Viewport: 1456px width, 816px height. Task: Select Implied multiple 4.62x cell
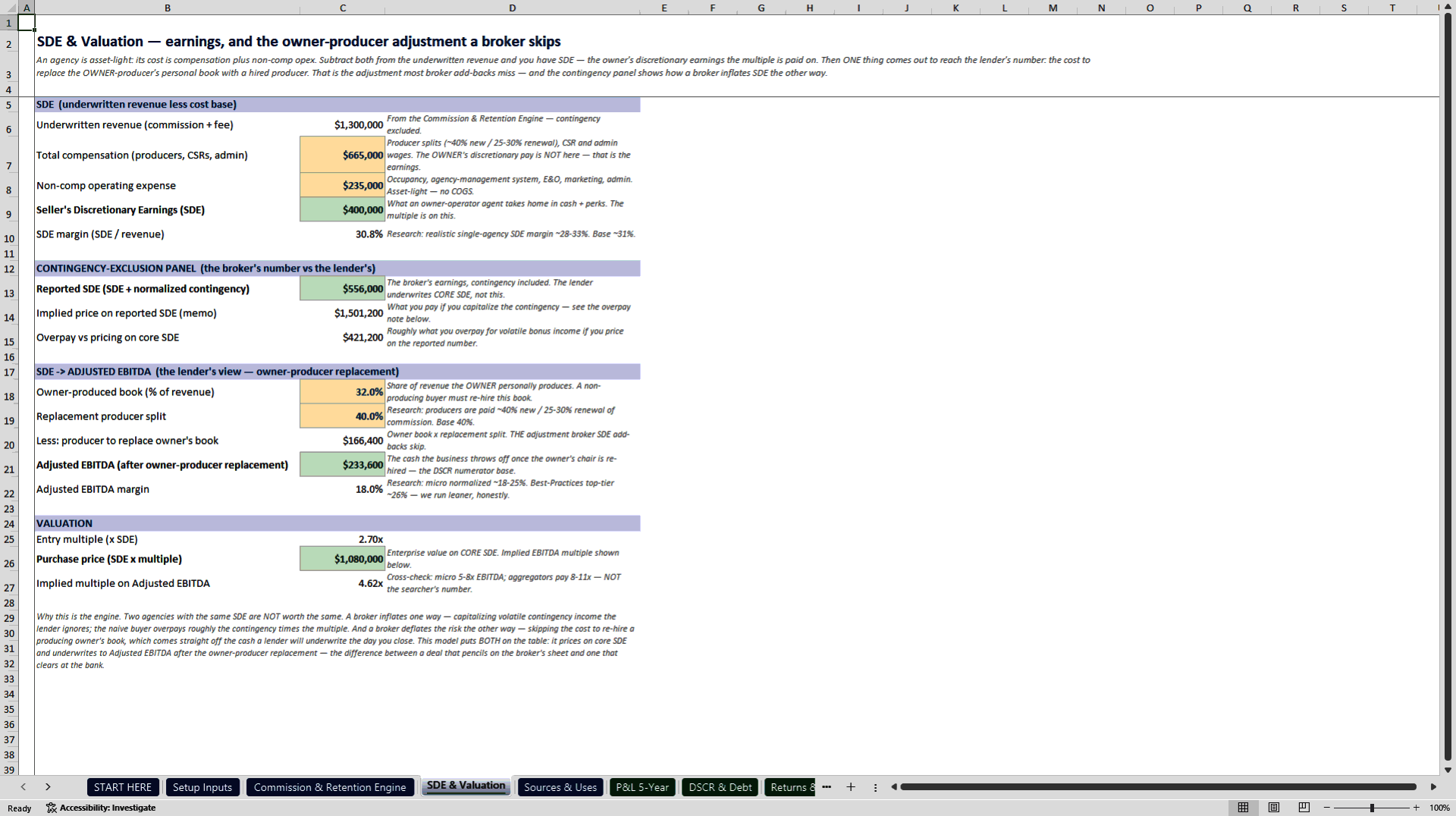343,582
